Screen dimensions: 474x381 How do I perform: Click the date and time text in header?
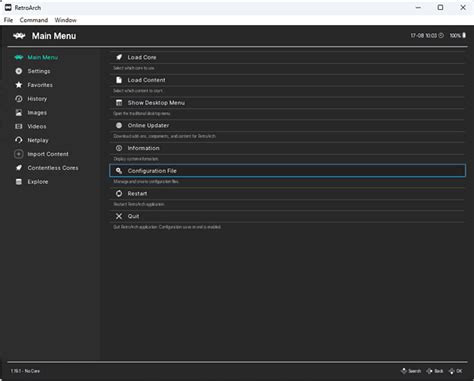point(424,35)
